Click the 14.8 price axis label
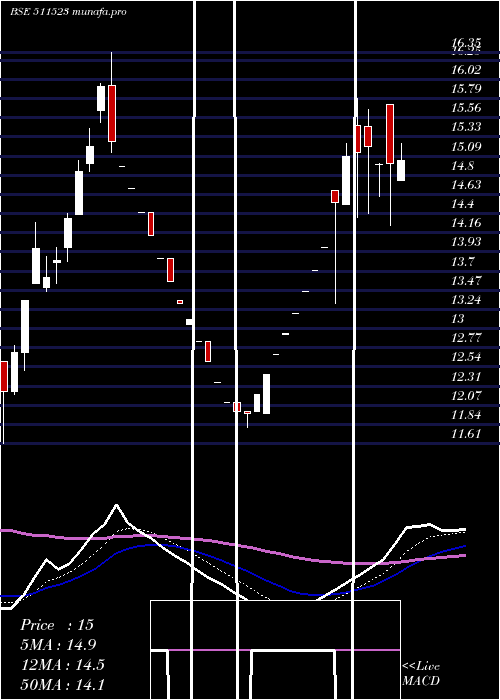Viewport: 500px width, 700px height. pyautogui.click(x=462, y=167)
